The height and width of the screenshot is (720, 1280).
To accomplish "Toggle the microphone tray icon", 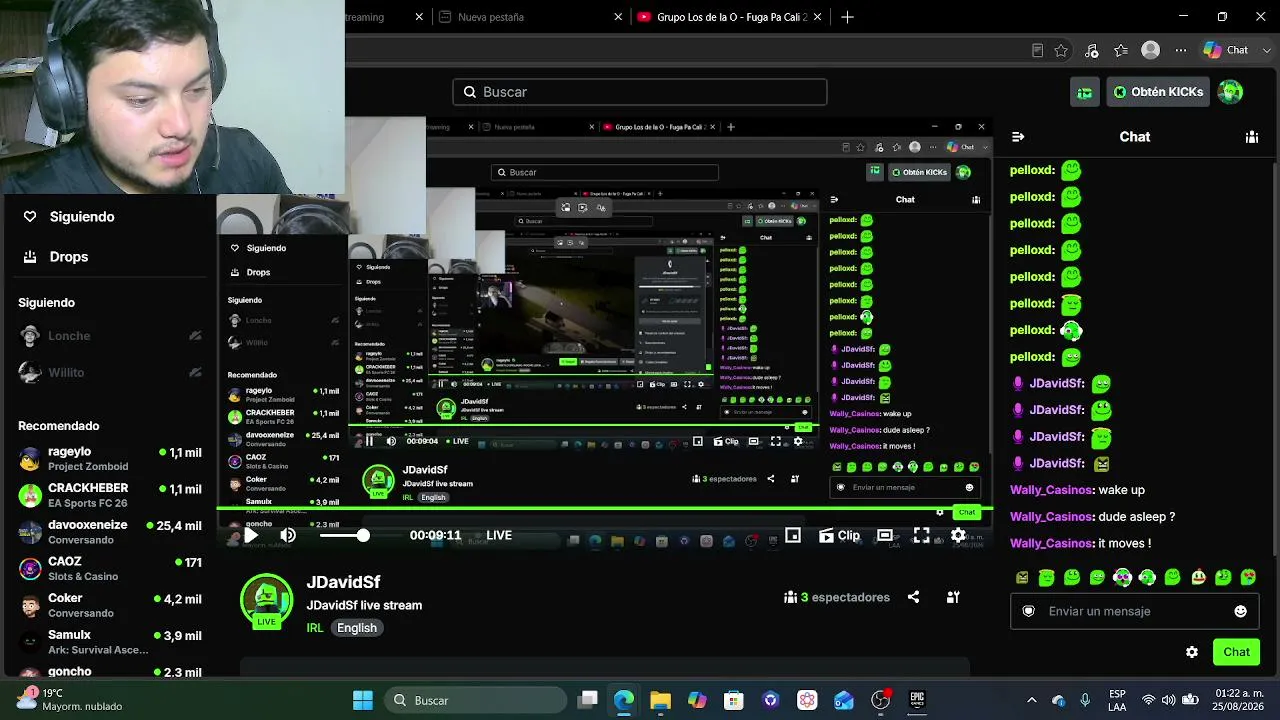I will 1085,700.
